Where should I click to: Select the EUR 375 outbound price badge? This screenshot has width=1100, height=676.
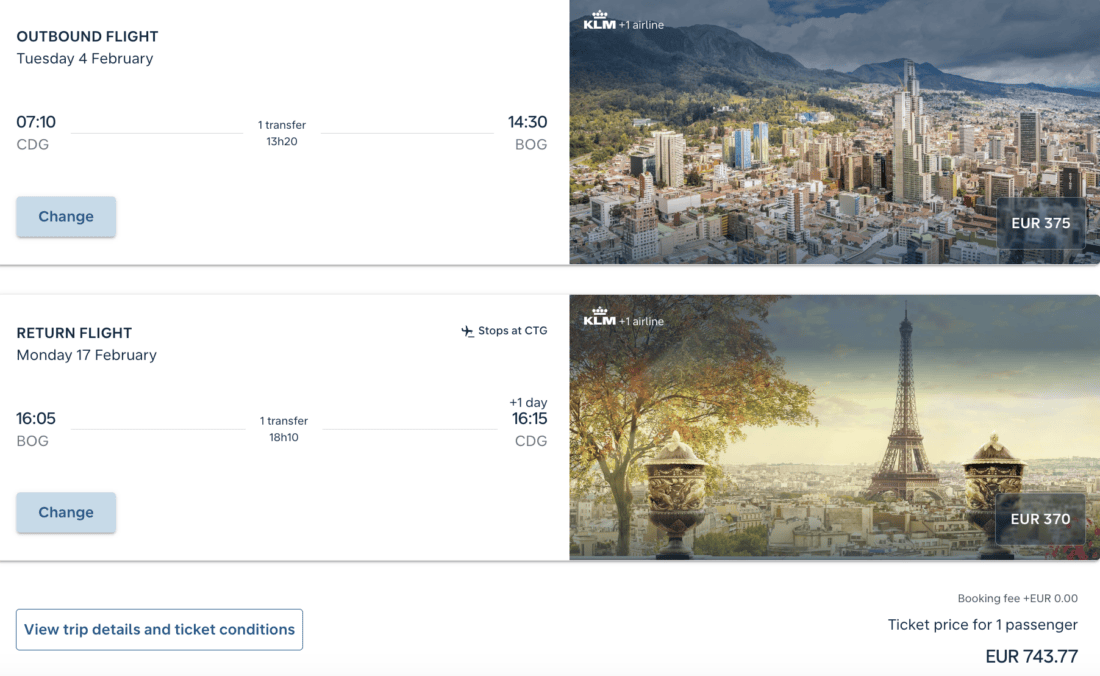(1040, 224)
